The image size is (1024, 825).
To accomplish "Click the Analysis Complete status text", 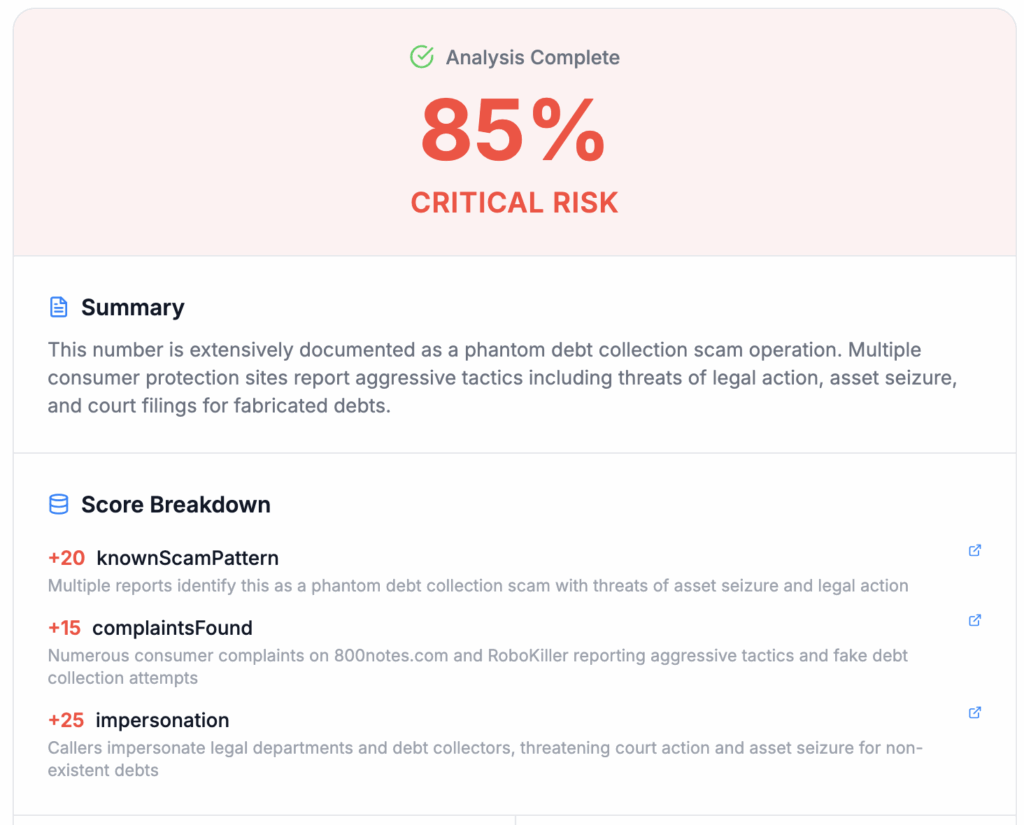I will [x=532, y=58].
